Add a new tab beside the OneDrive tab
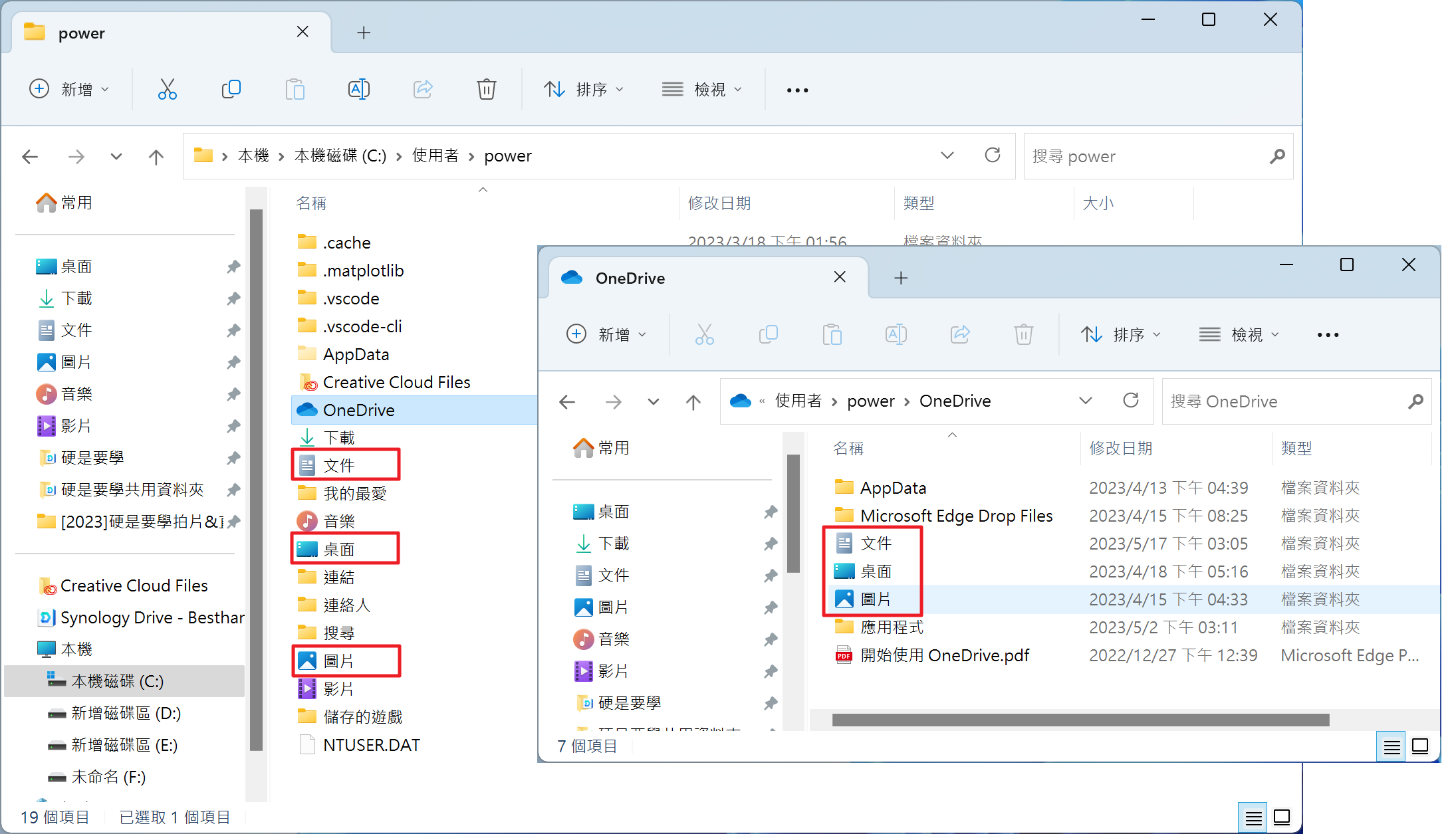Viewport: 1456px width, 834px height. (x=901, y=278)
